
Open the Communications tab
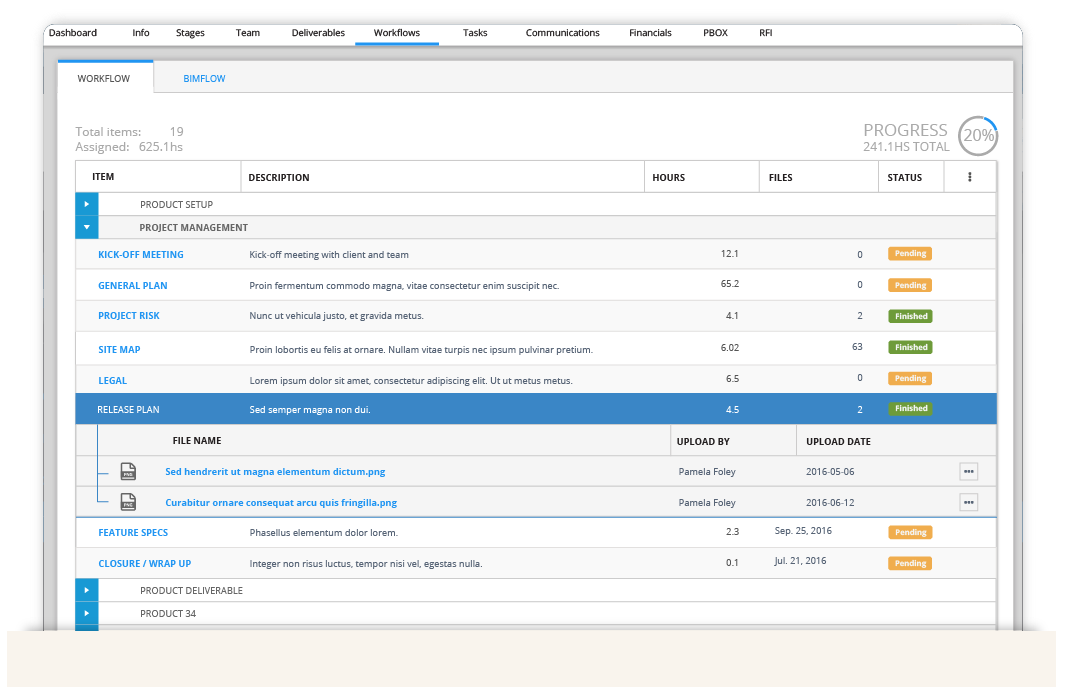click(x=562, y=33)
